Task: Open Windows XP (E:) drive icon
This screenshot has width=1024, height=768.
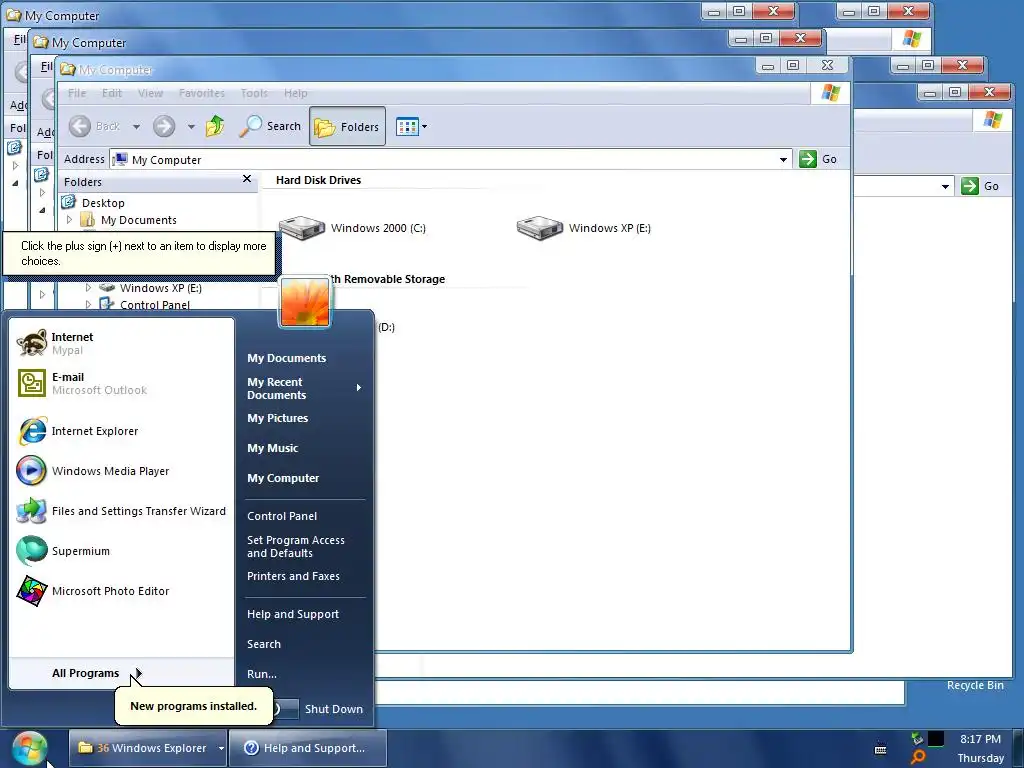Action: click(583, 228)
